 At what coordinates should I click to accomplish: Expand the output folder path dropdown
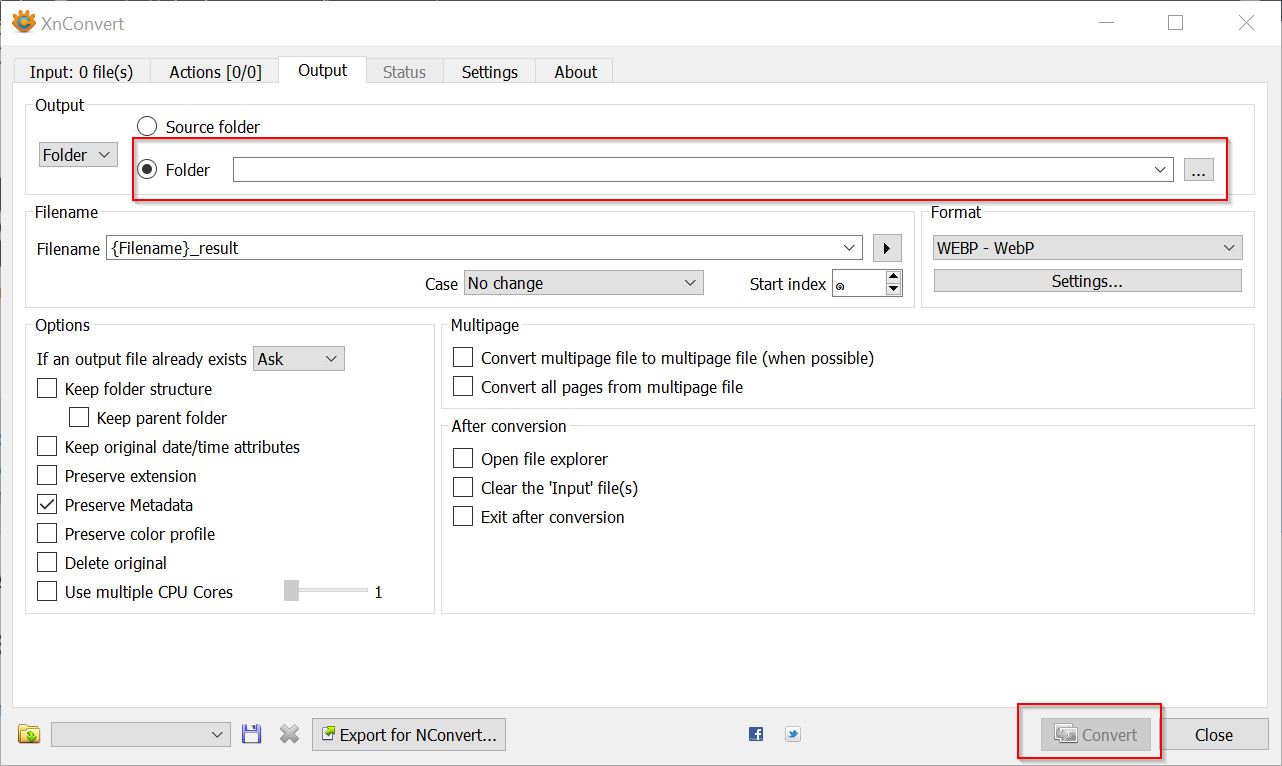click(1161, 170)
